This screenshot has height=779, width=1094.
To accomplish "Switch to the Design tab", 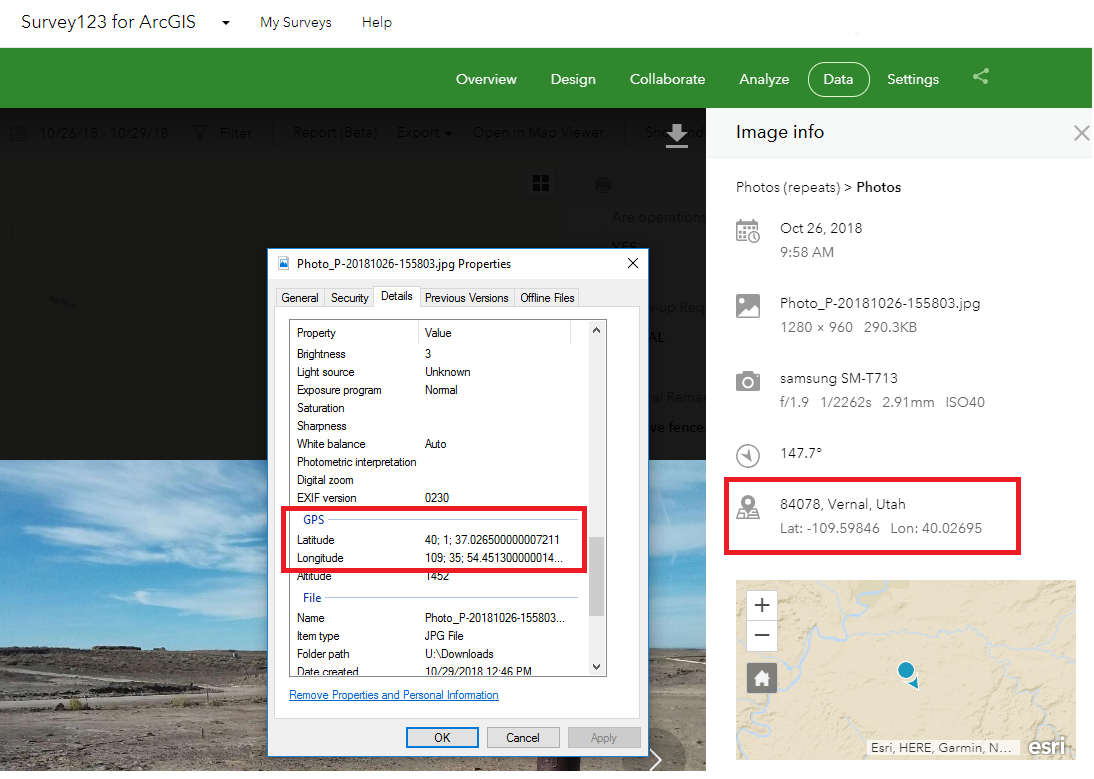I will pos(573,80).
